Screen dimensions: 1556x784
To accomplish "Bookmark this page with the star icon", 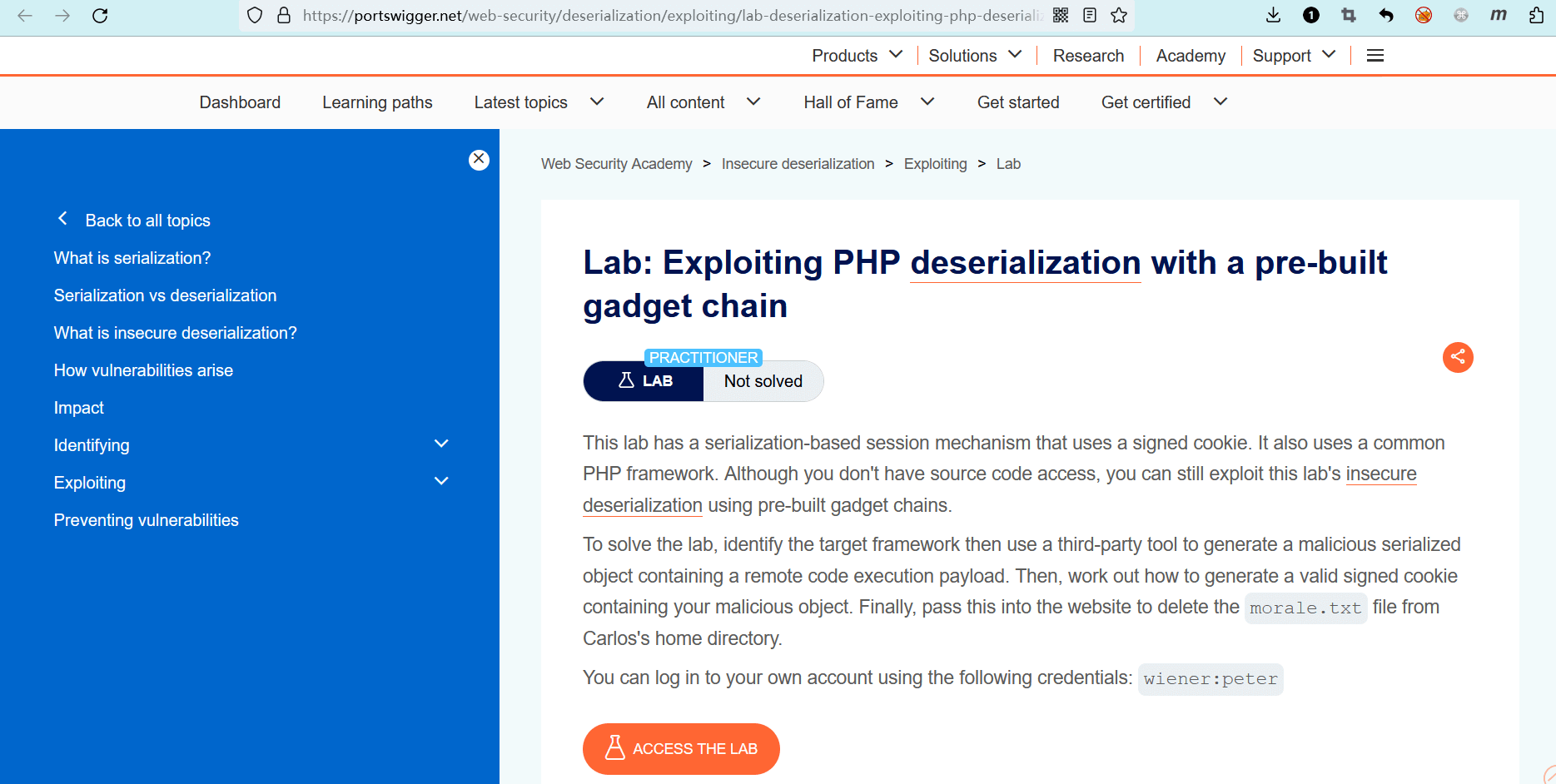I will (1119, 16).
